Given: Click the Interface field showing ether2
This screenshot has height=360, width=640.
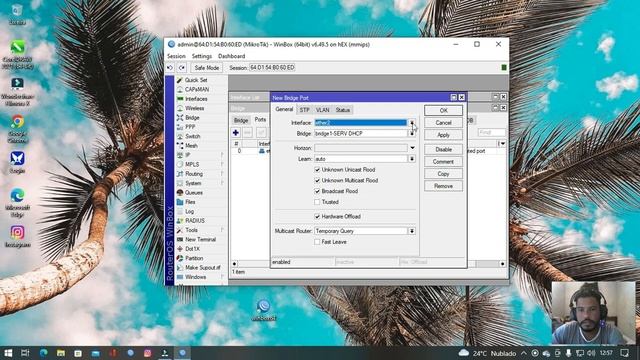Looking at the screenshot, I should 361,123.
